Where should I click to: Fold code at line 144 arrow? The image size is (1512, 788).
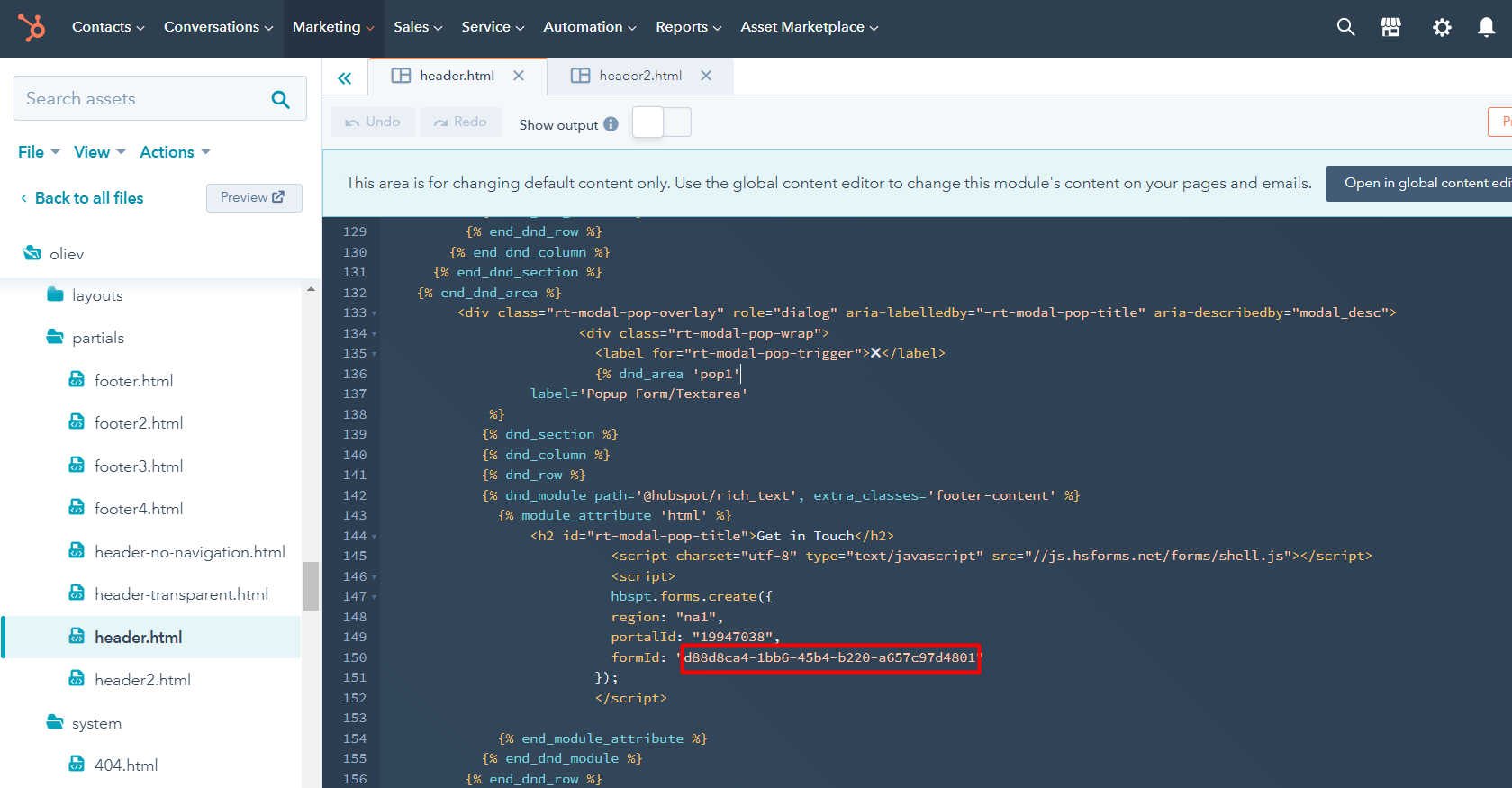[375, 537]
